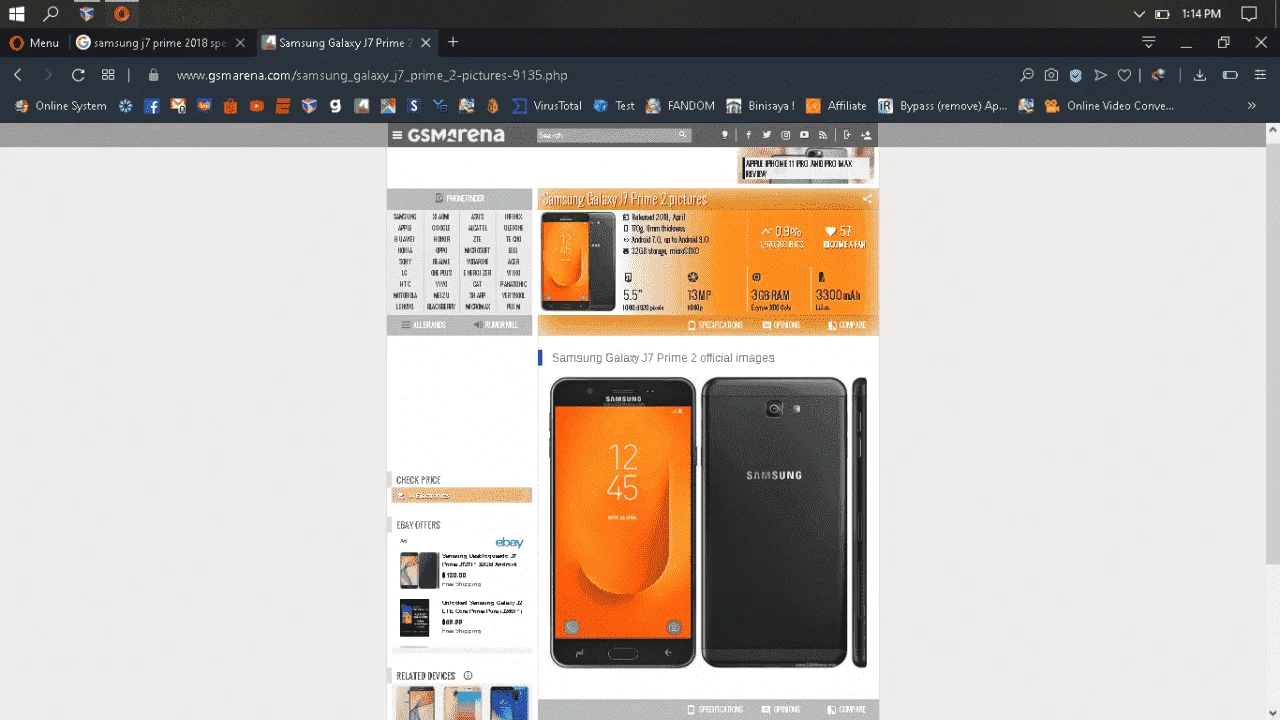Open Windows taskbar search
The height and width of the screenshot is (720, 1280).
tap(51, 14)
